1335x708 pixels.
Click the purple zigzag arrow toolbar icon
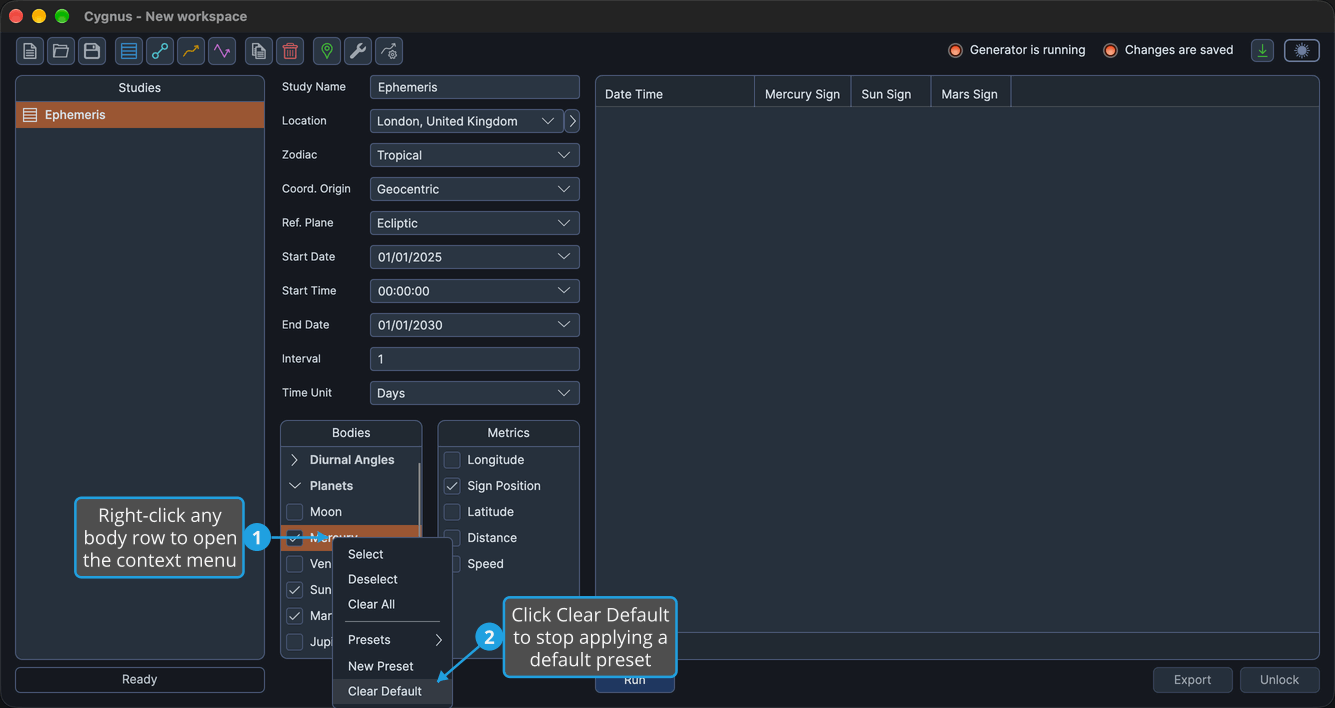pos(222,51)
